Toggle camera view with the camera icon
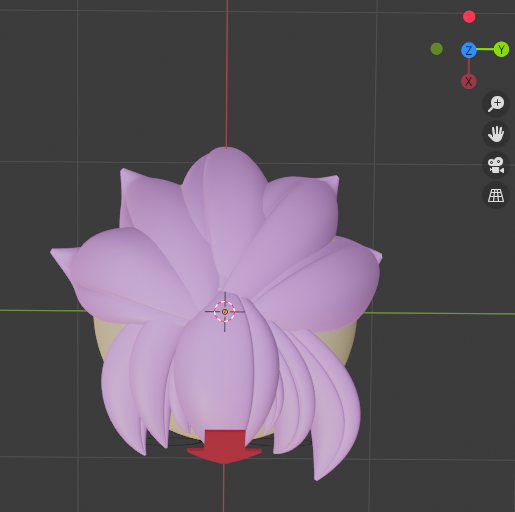This screenshot has width=515, height=512. (496, 165)
